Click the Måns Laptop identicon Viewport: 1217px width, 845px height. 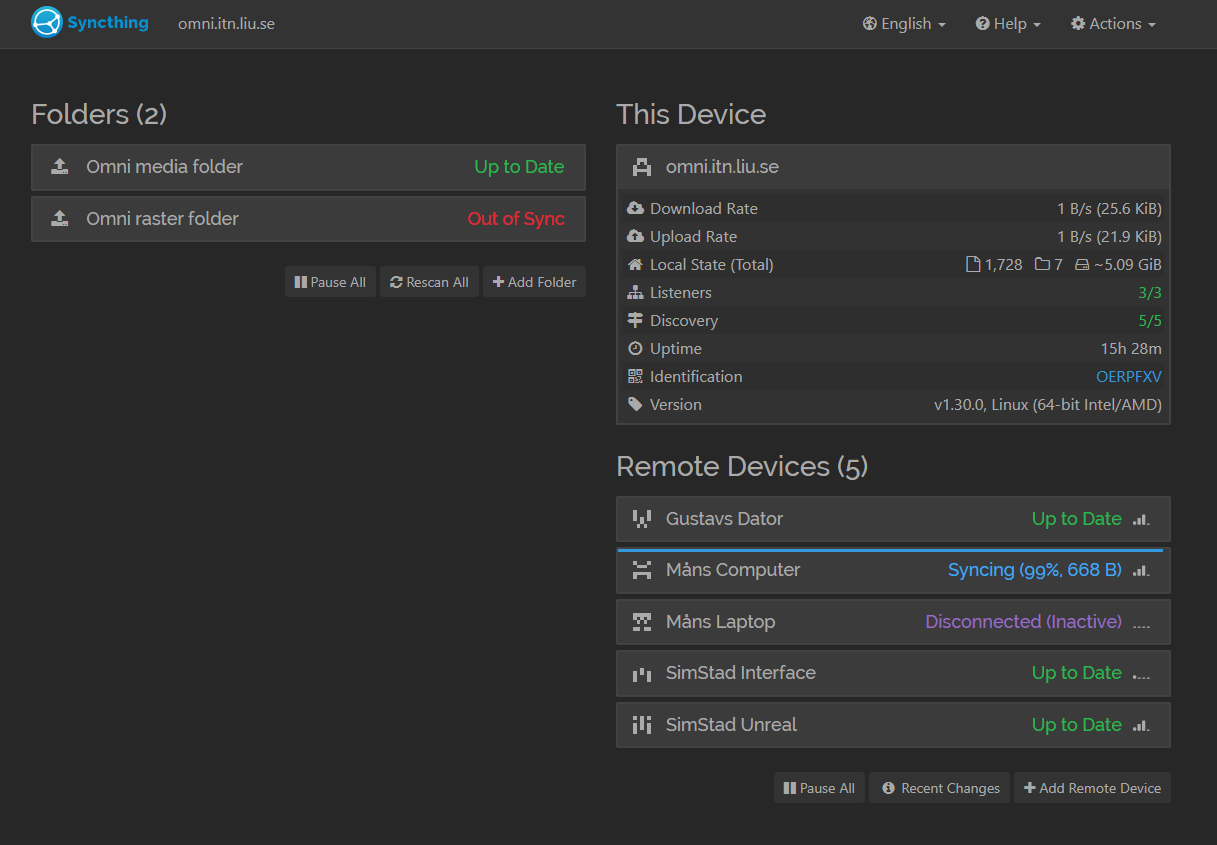click(642, 622)
